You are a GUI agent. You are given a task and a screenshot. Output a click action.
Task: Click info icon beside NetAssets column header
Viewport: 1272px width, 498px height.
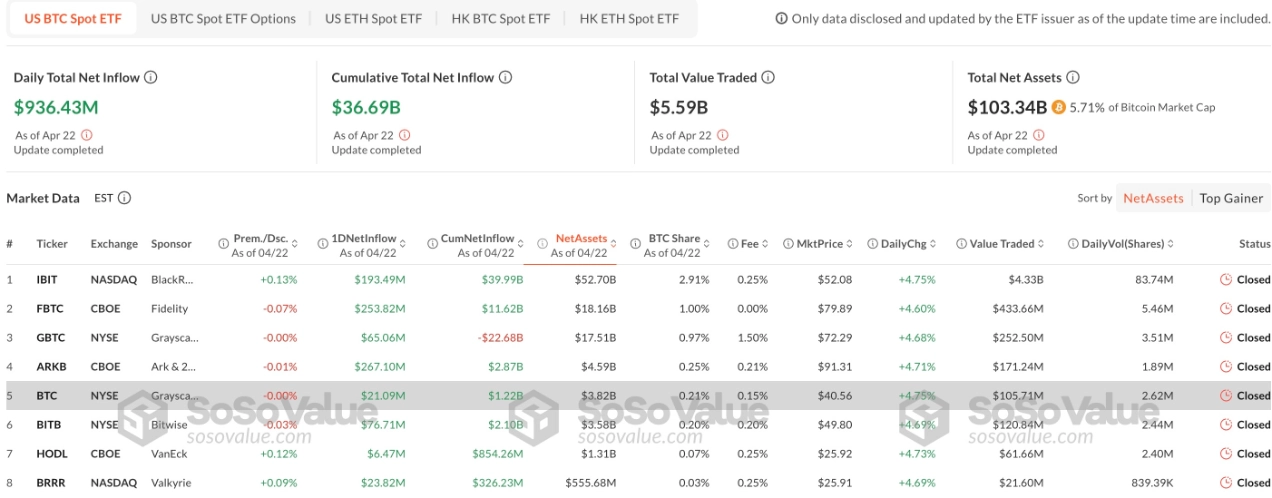click(543, 243)
